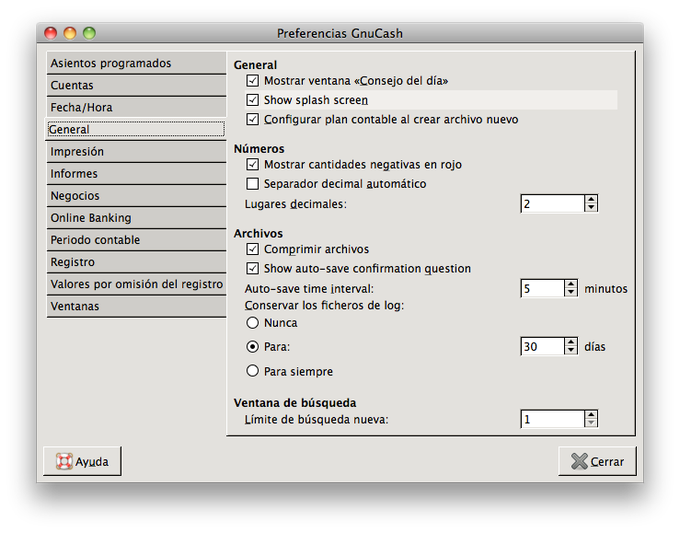Increase Lugares decimales with up arrow
The width and height of the screenshot is (680, 533).
click(x=591, y=199)
